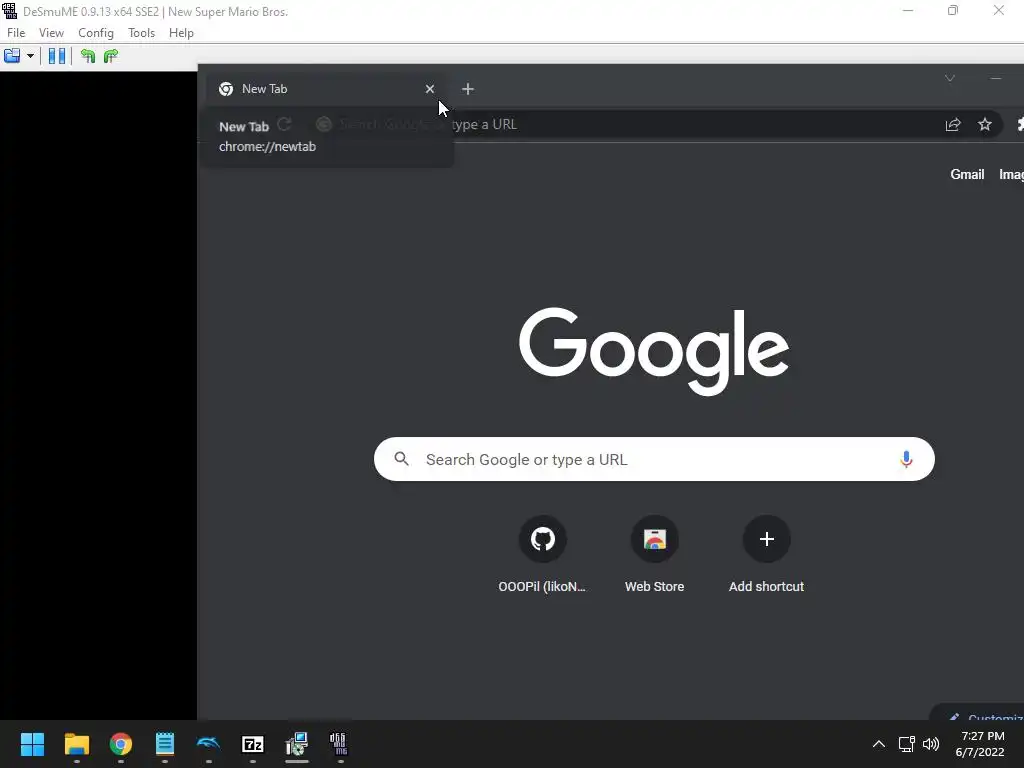Click the magnifier icon in Google search box
This screenshot has width=1024, height=768.
(402, 459)
